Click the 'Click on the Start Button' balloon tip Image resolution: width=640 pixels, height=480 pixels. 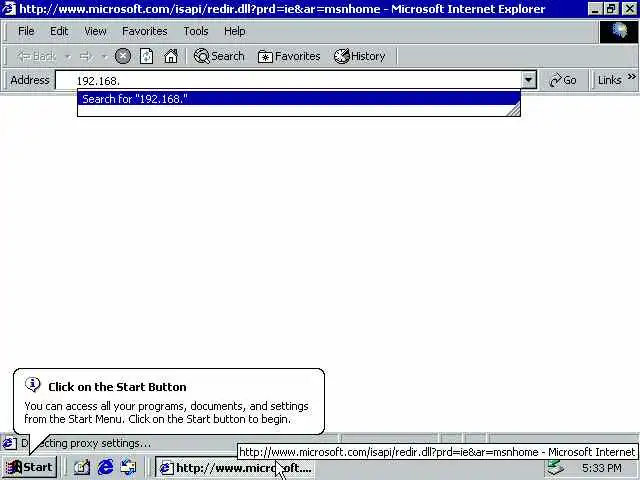click(x=169, y=402)
